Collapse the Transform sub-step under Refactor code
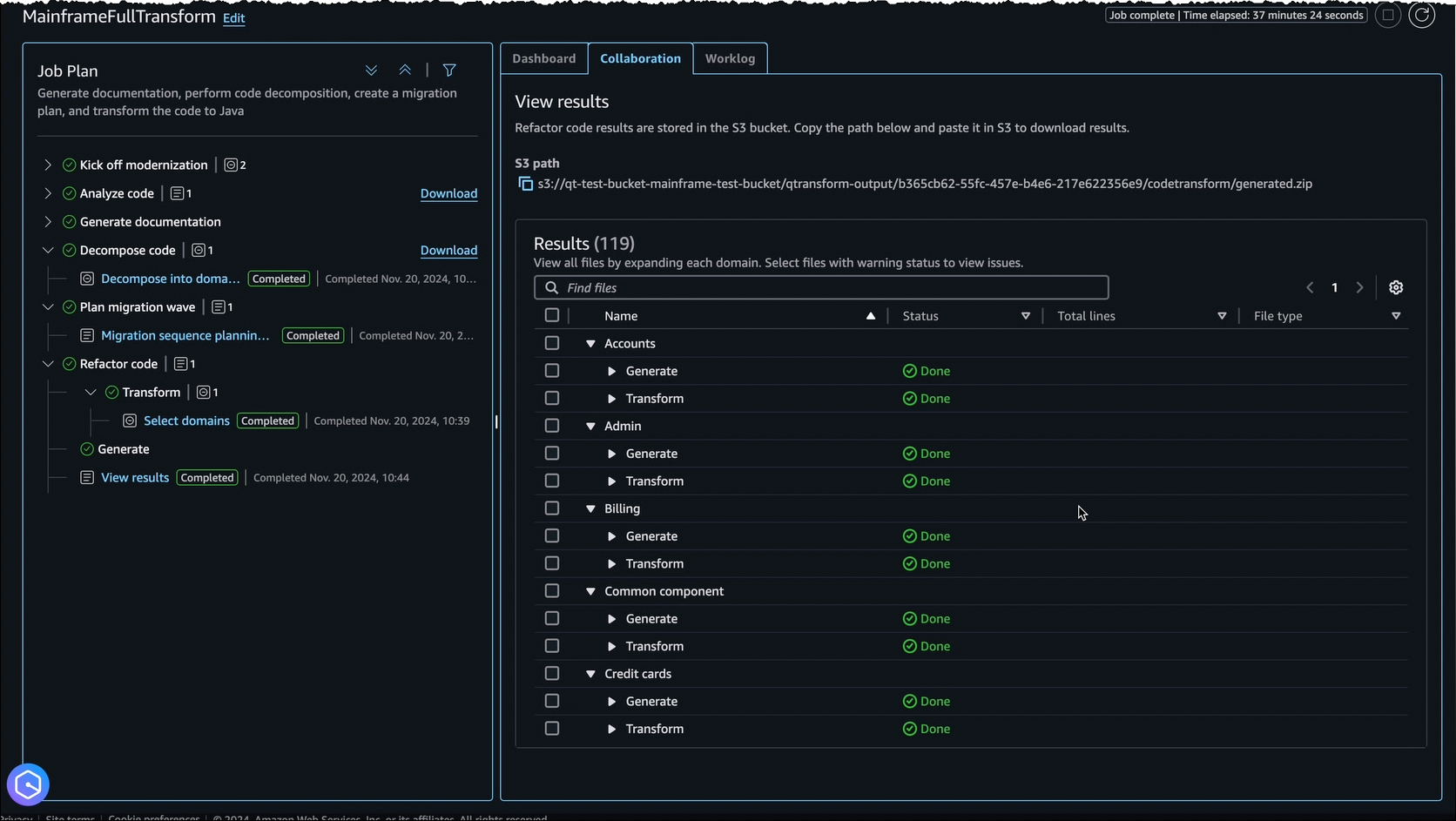Screen dimensions: 1456x821 pos(91,393)
